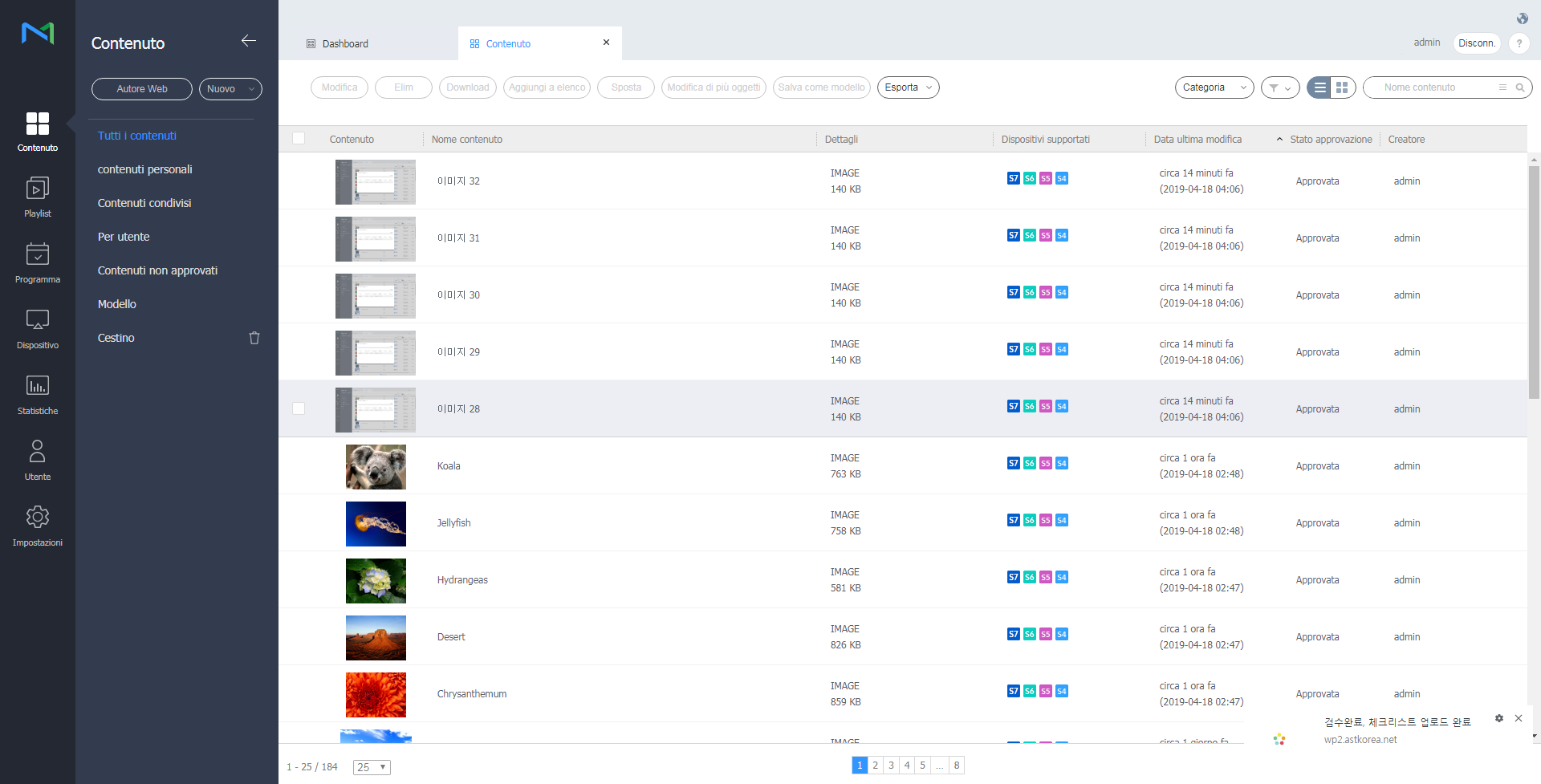
Task: Toggle list view mode
Action: 1319,87
